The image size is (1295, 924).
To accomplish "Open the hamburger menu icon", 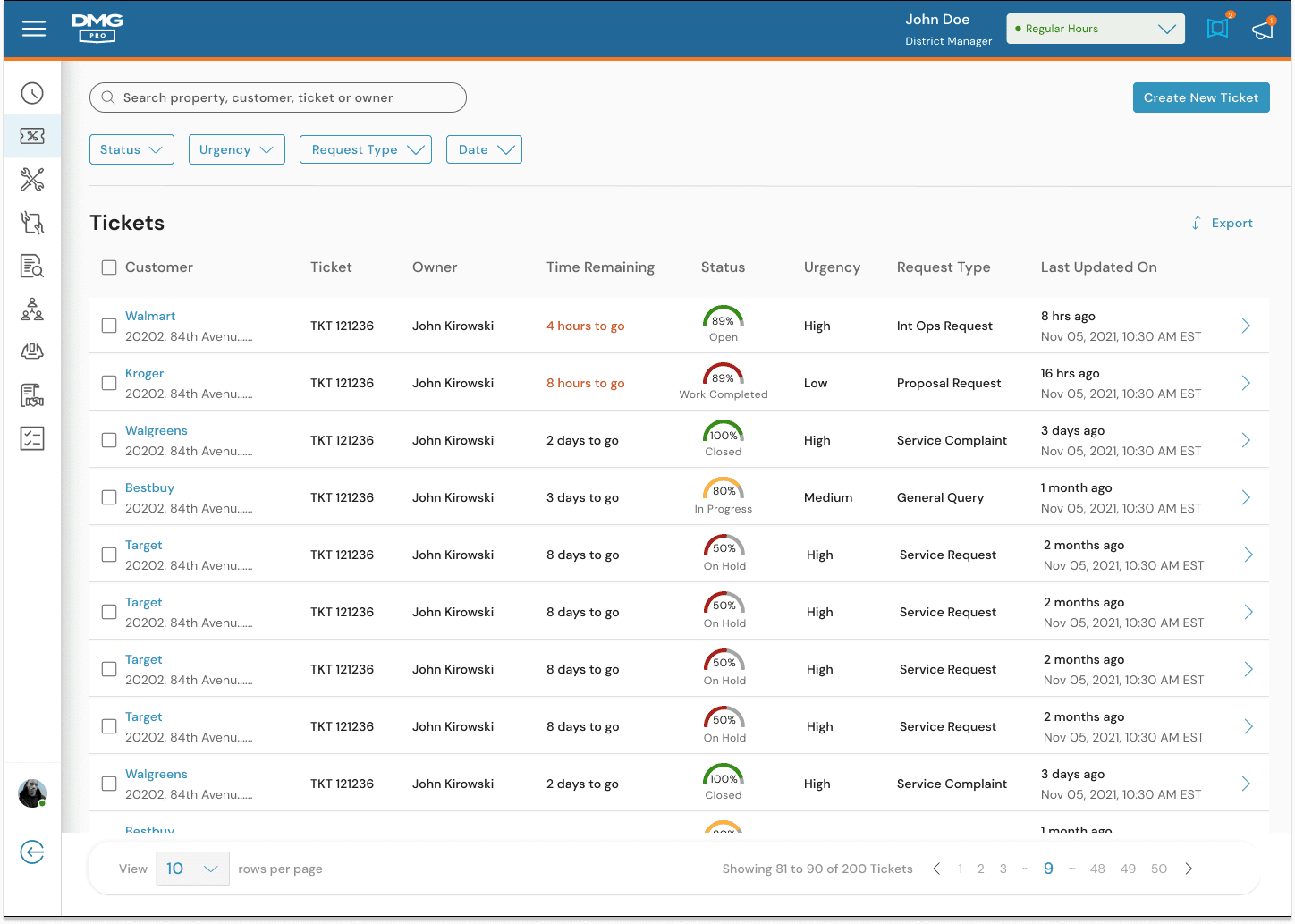I will (x=34, y=30).
